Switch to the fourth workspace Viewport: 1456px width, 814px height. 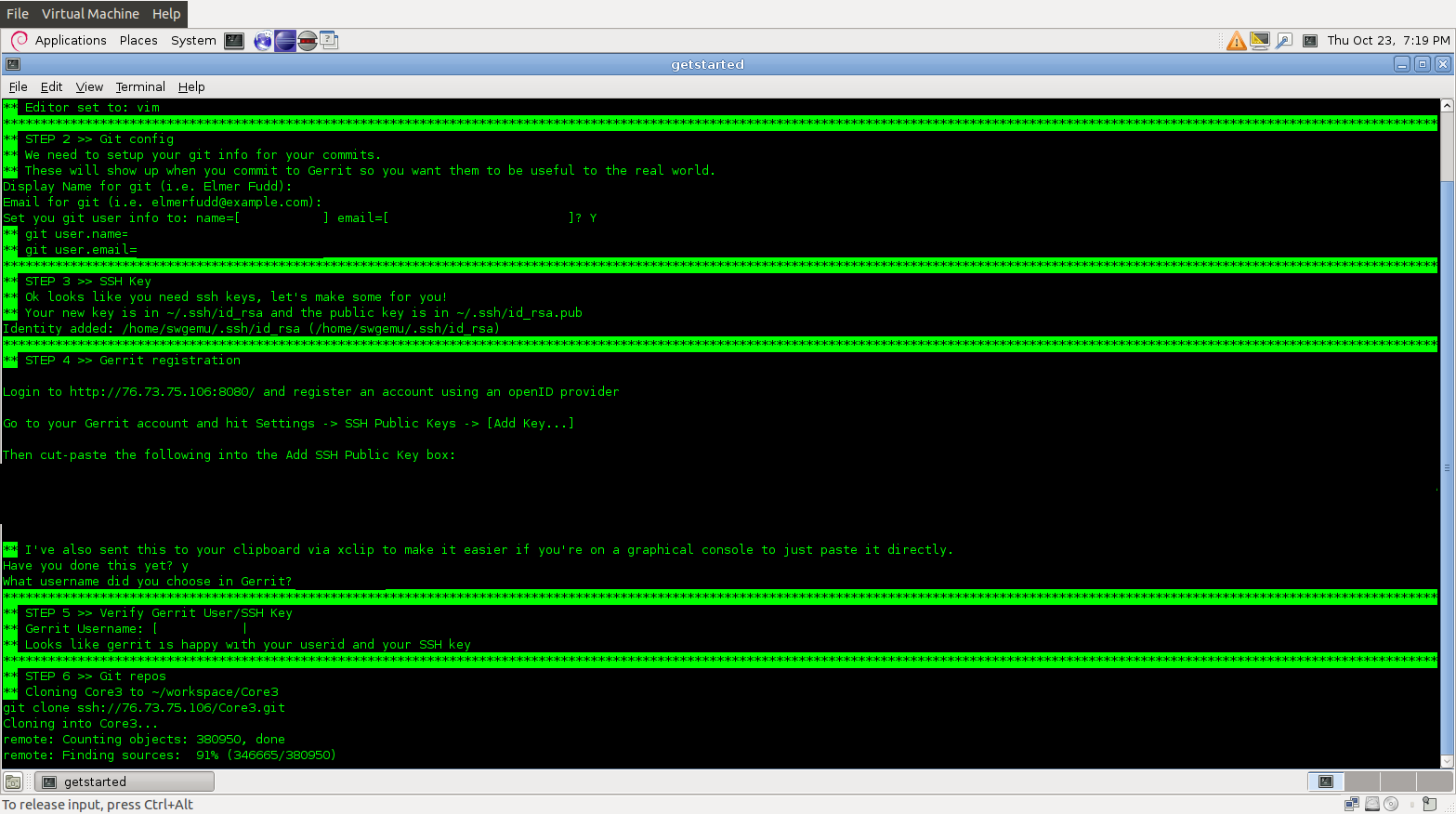tap(1433, 781)
